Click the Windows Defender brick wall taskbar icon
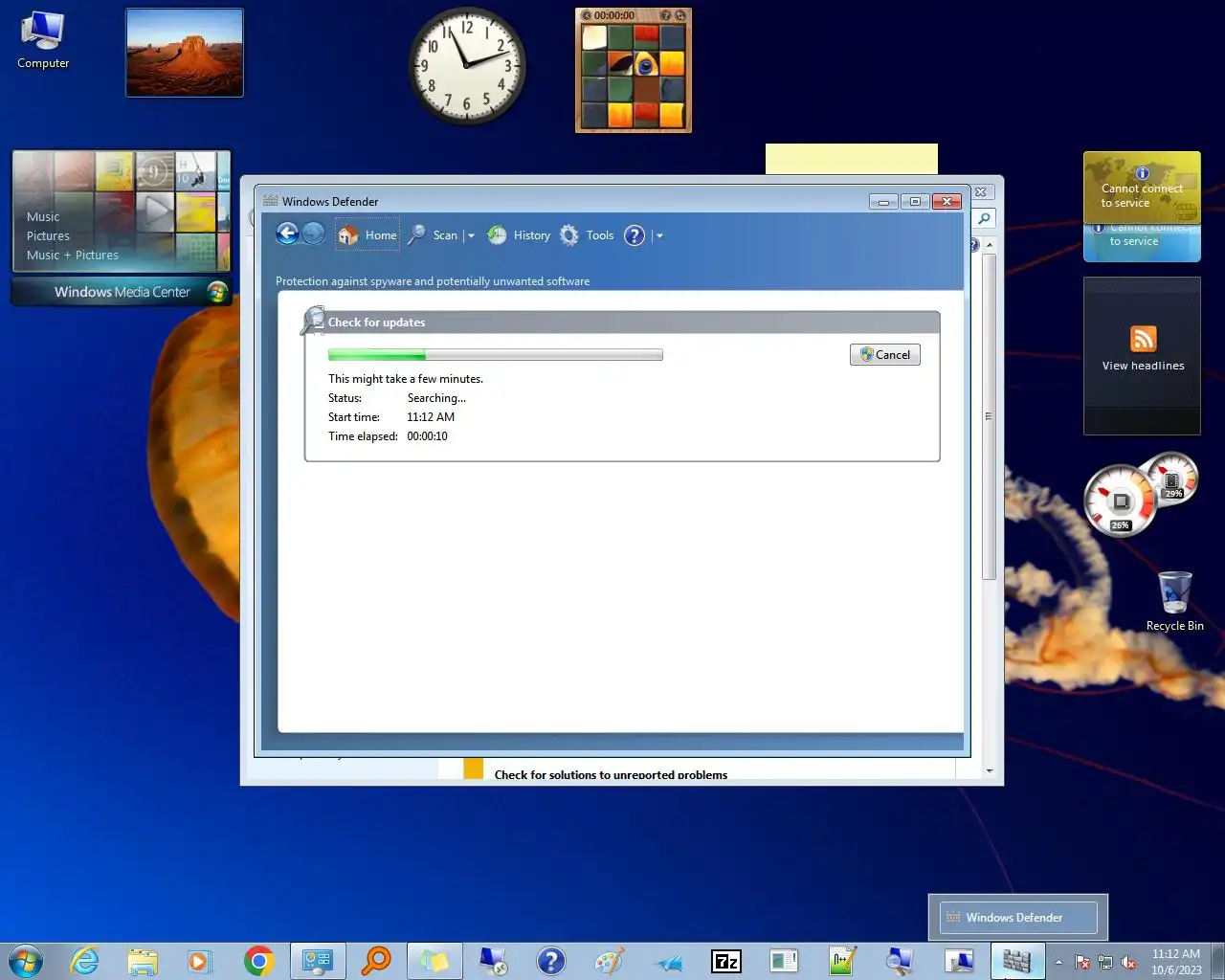1225x980 pixels. tap(1017, 961)
